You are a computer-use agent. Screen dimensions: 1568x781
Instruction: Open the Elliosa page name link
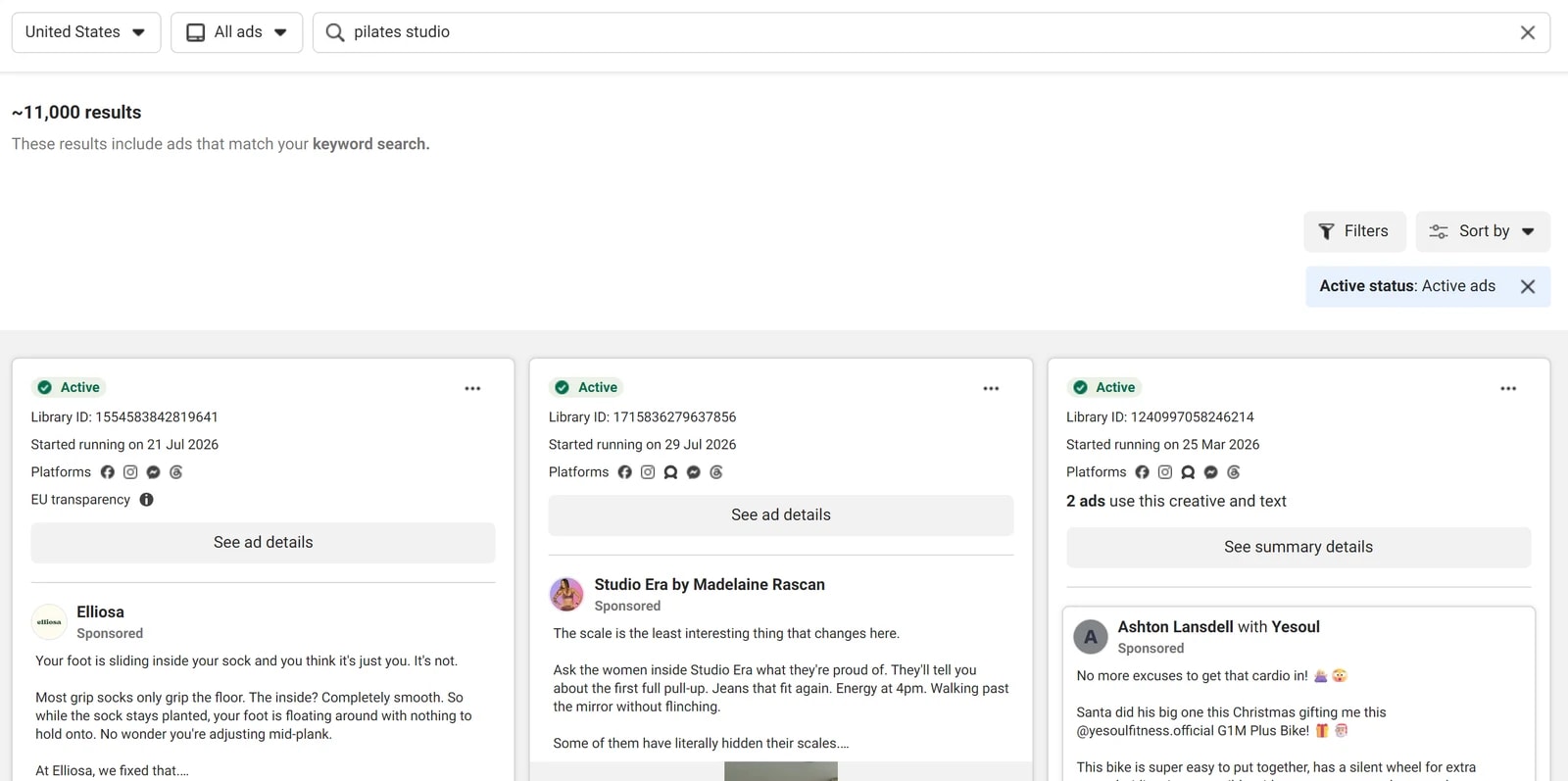[100, 612]
